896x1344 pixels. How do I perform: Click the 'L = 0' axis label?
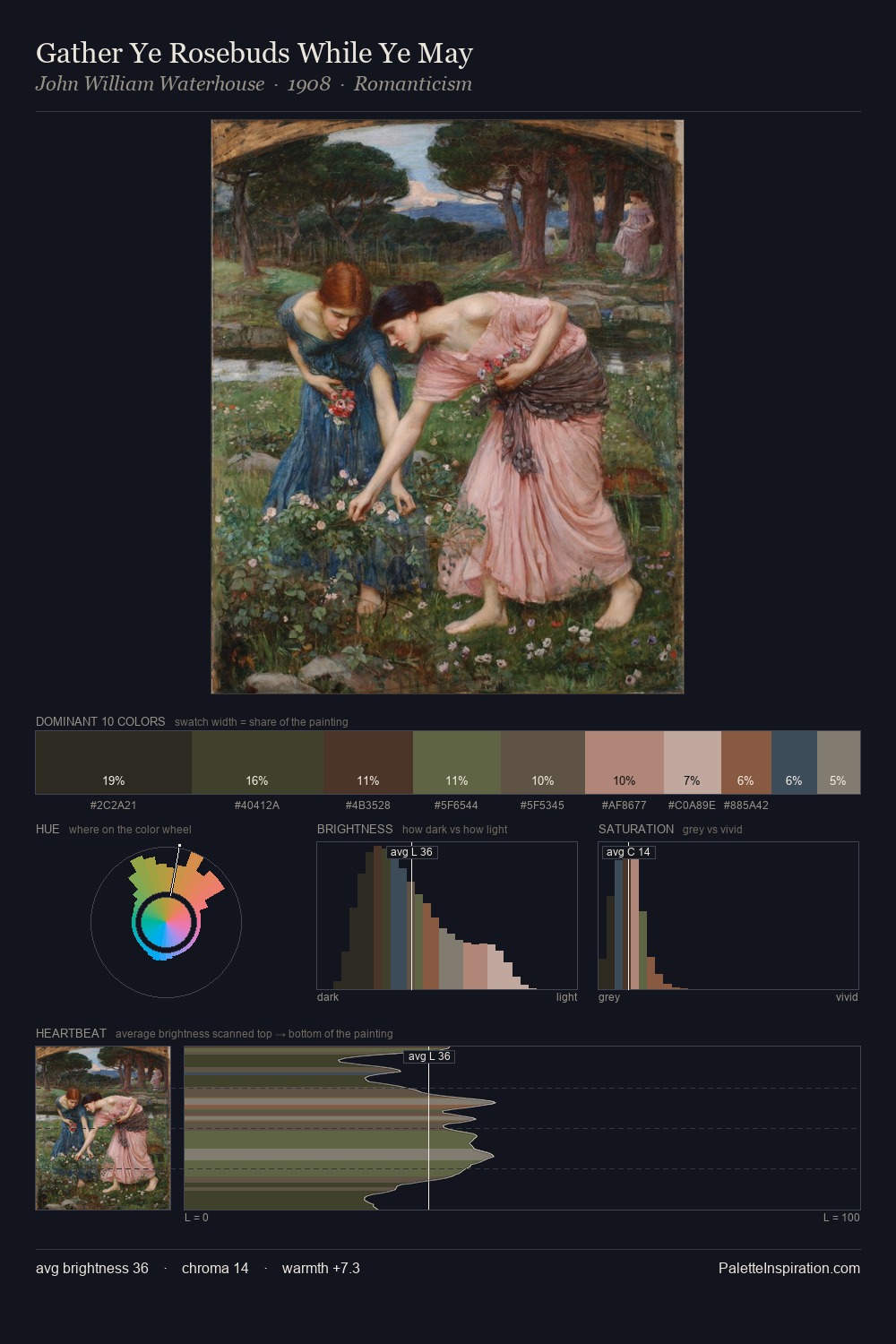click(196, 1218)
